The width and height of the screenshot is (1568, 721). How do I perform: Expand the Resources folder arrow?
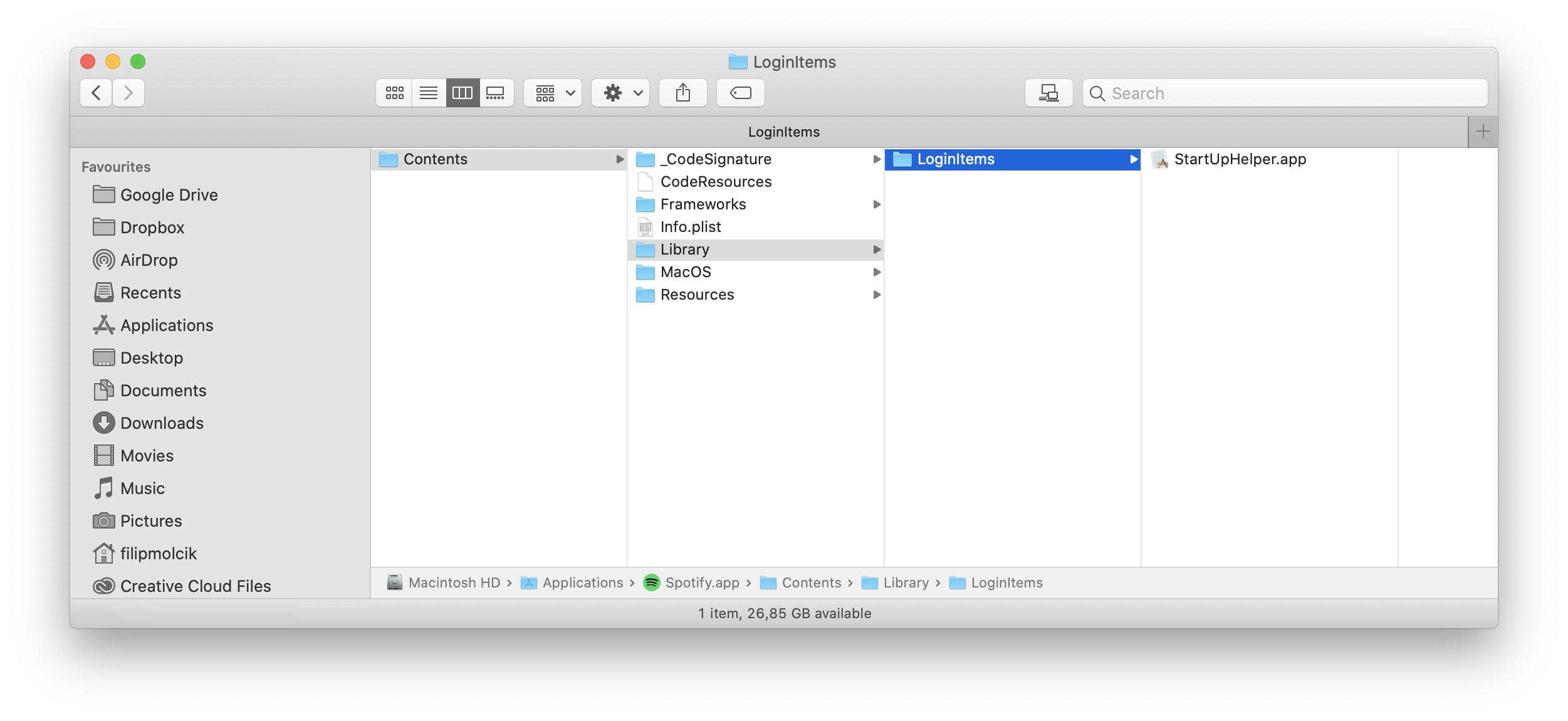point(877,295)
